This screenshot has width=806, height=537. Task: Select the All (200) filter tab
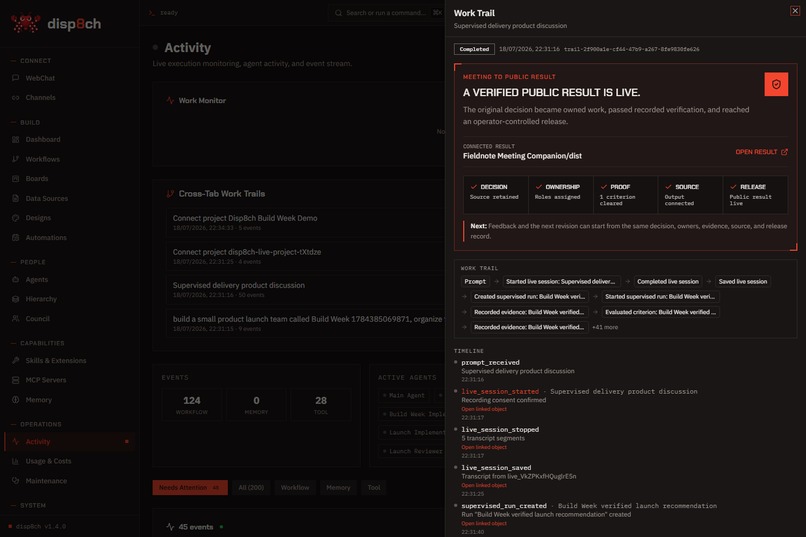[x=251, y=488]
